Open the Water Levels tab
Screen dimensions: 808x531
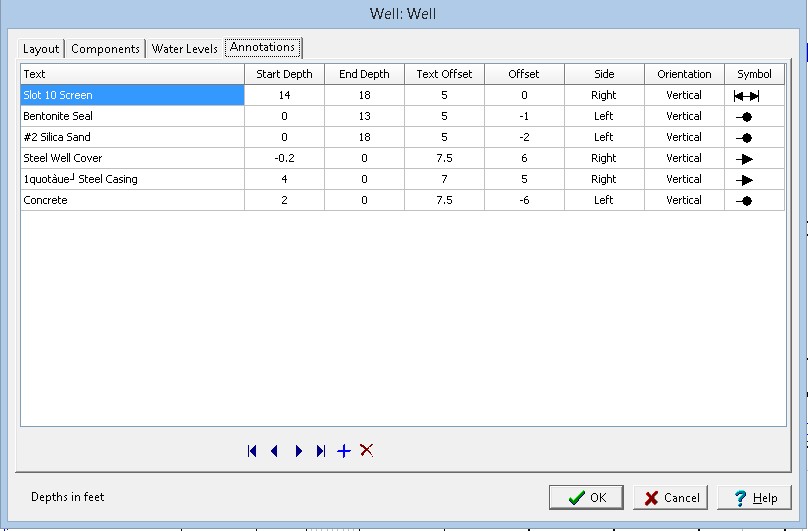tap(184, 49)
